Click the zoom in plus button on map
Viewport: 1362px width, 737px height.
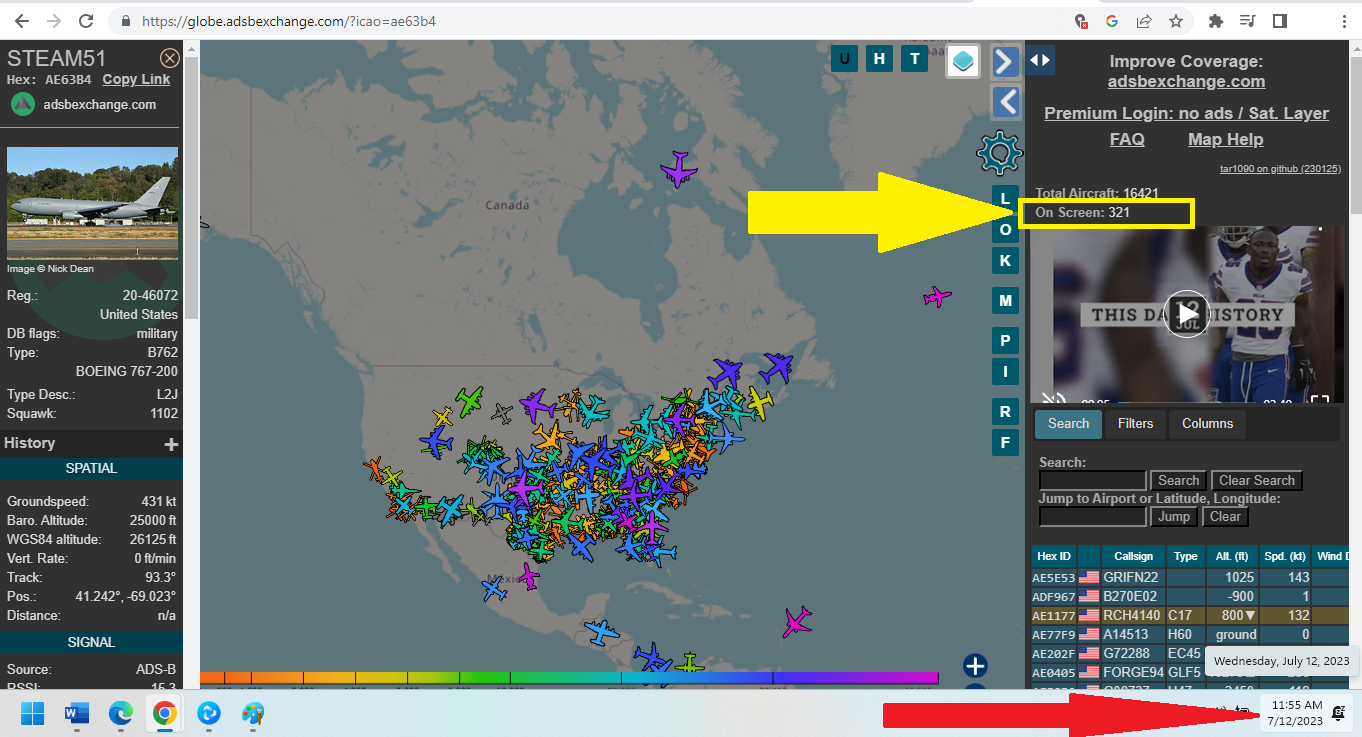point(975,666)
